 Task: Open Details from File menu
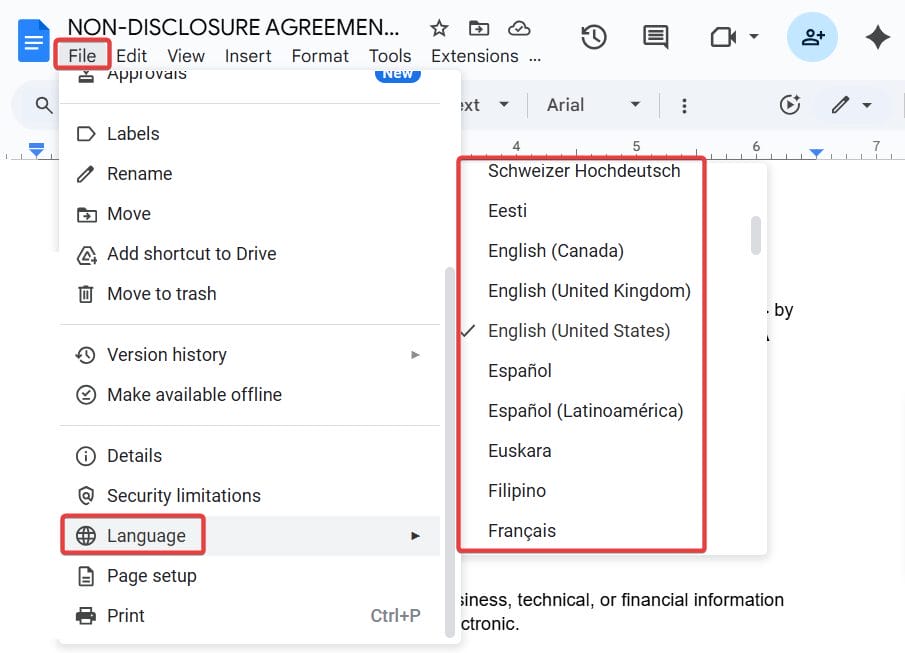point(250,456)
